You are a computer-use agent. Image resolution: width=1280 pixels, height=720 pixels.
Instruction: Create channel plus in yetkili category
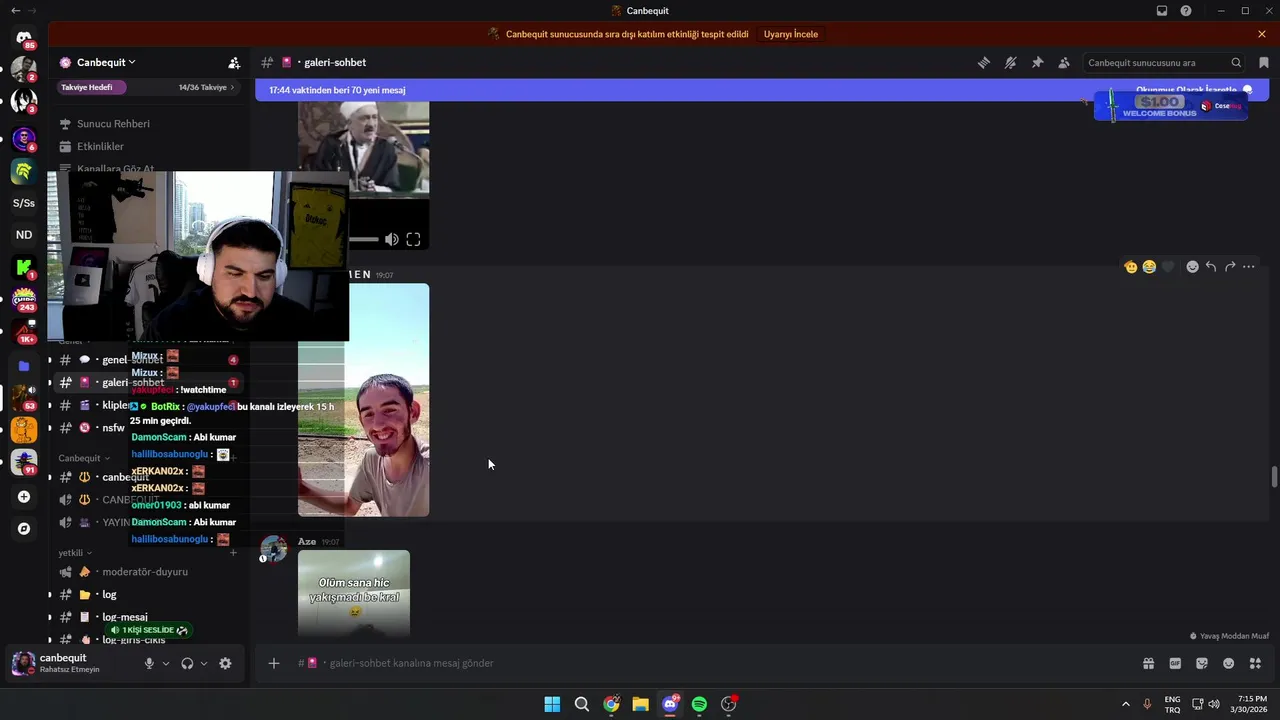233,553
